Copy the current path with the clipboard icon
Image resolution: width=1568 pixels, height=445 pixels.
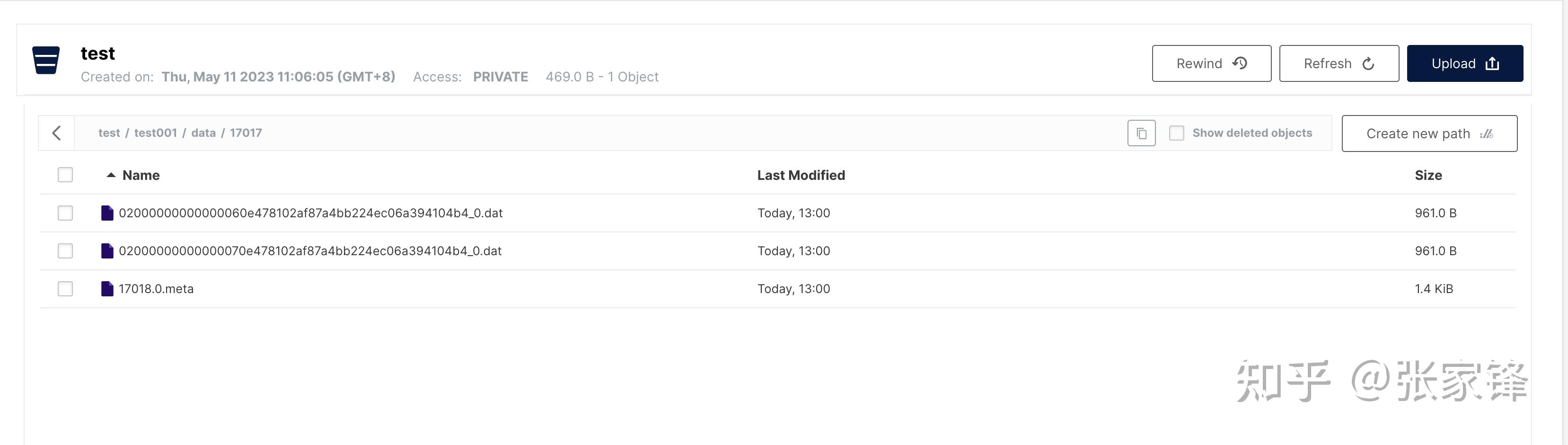[1141, 133]
